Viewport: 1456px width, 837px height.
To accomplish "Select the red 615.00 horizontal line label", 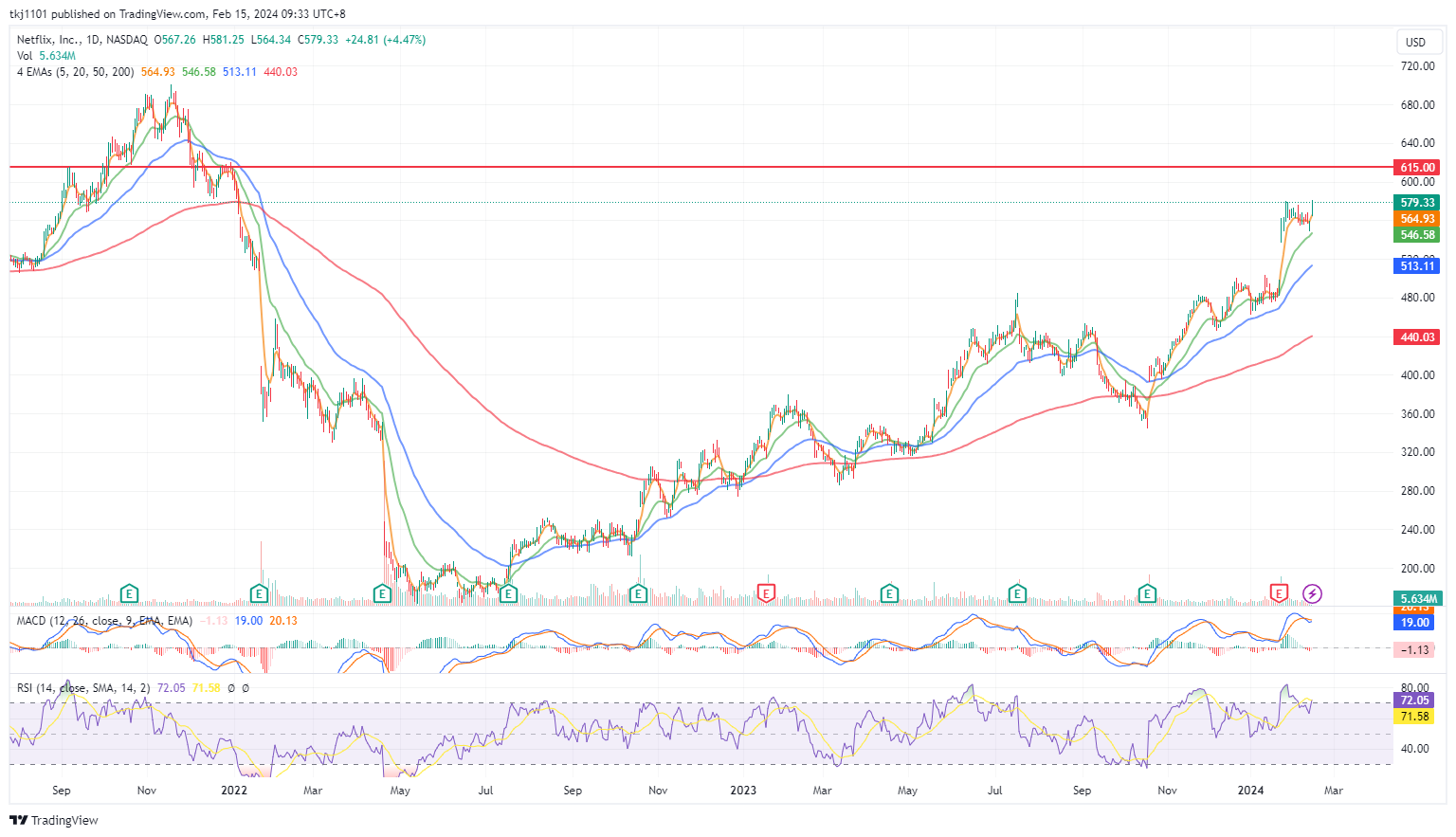I will pyautogui.click(x=1417, y=167).
